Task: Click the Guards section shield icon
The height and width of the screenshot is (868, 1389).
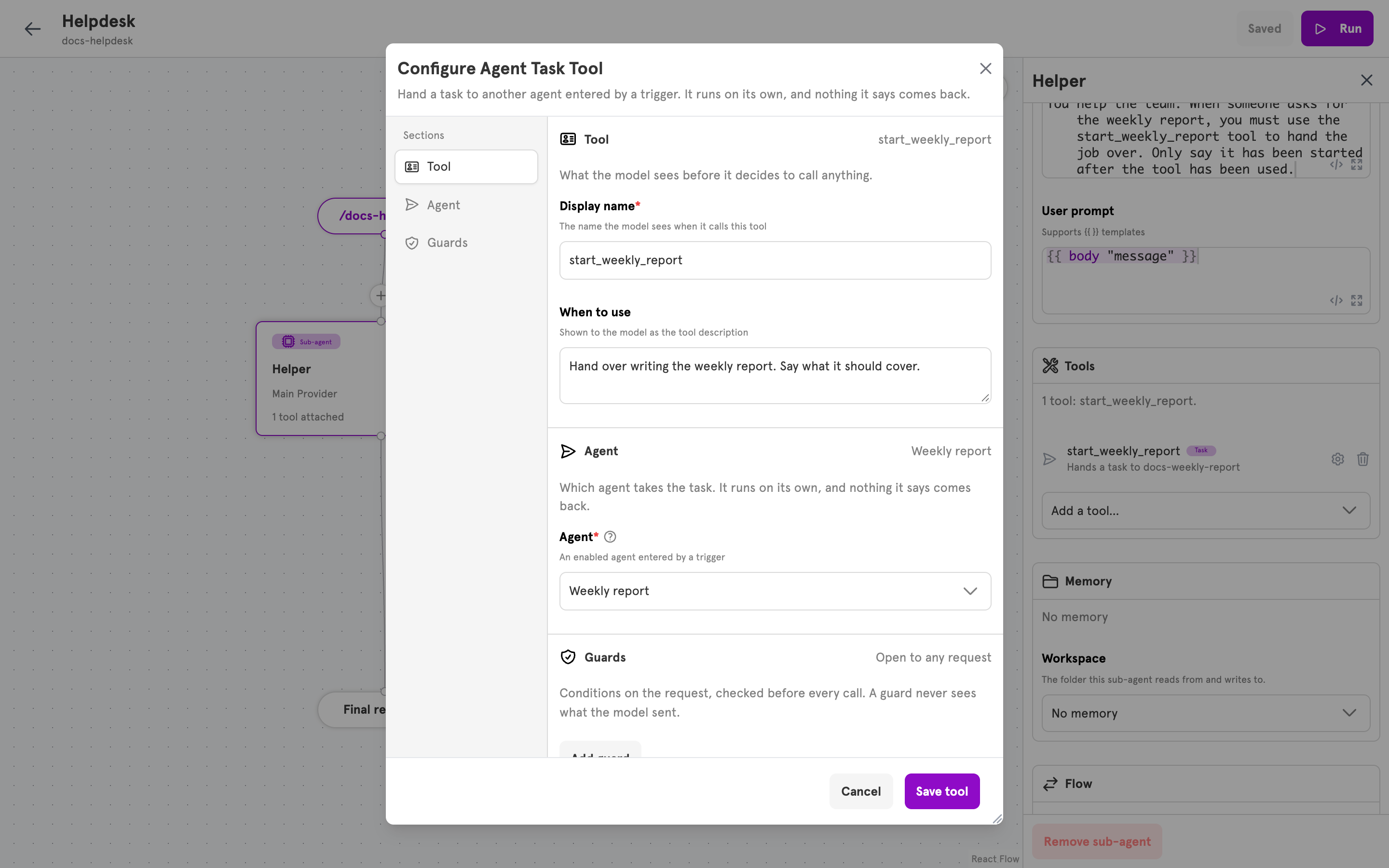Action: click(x=568, y=657)
